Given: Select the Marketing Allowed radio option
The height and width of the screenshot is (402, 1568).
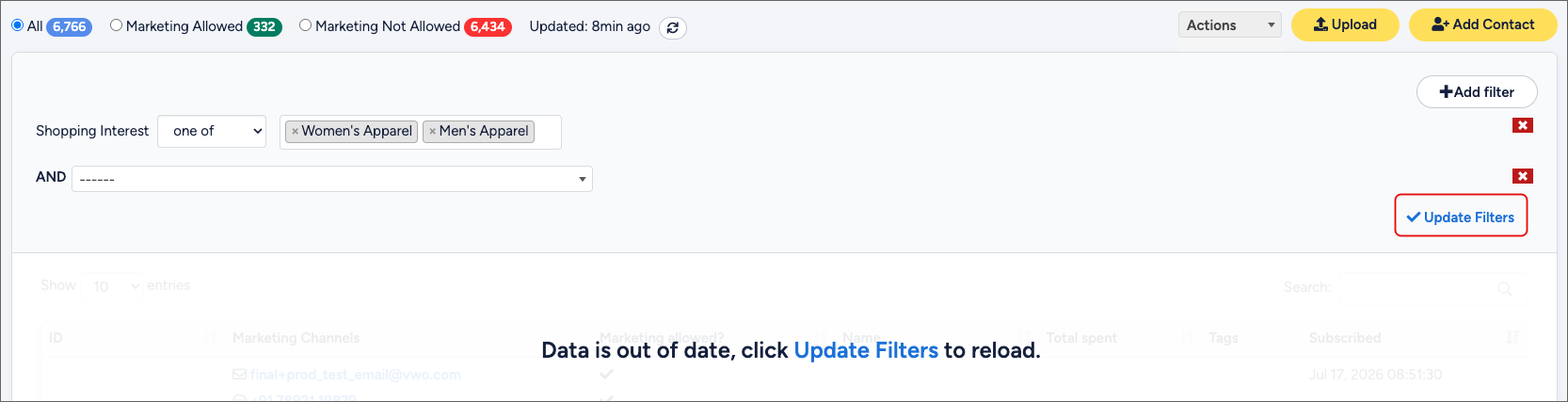Looking at the screenshot, I should 117,25.
